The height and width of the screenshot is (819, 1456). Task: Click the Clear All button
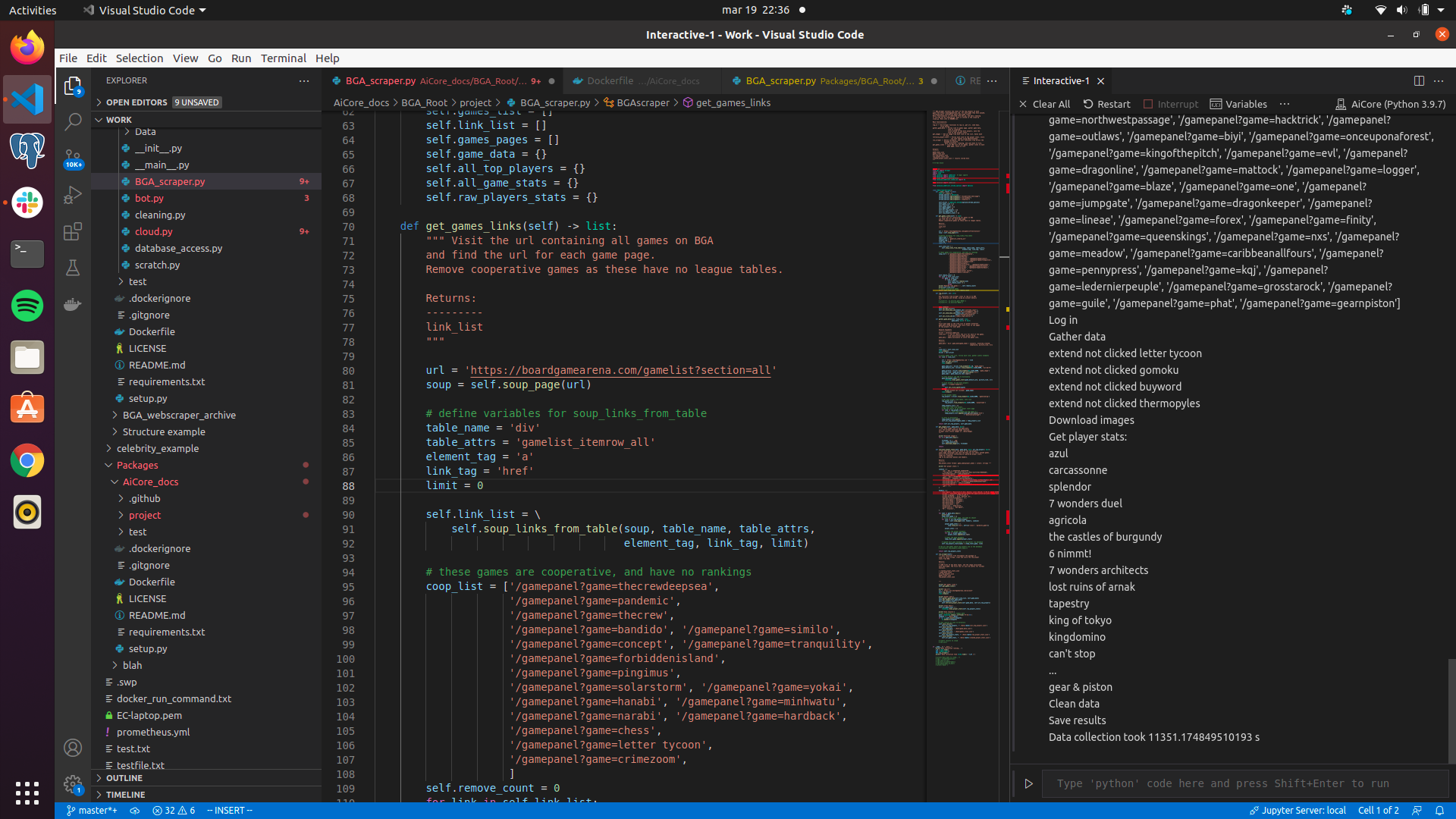coord(1044,104)
